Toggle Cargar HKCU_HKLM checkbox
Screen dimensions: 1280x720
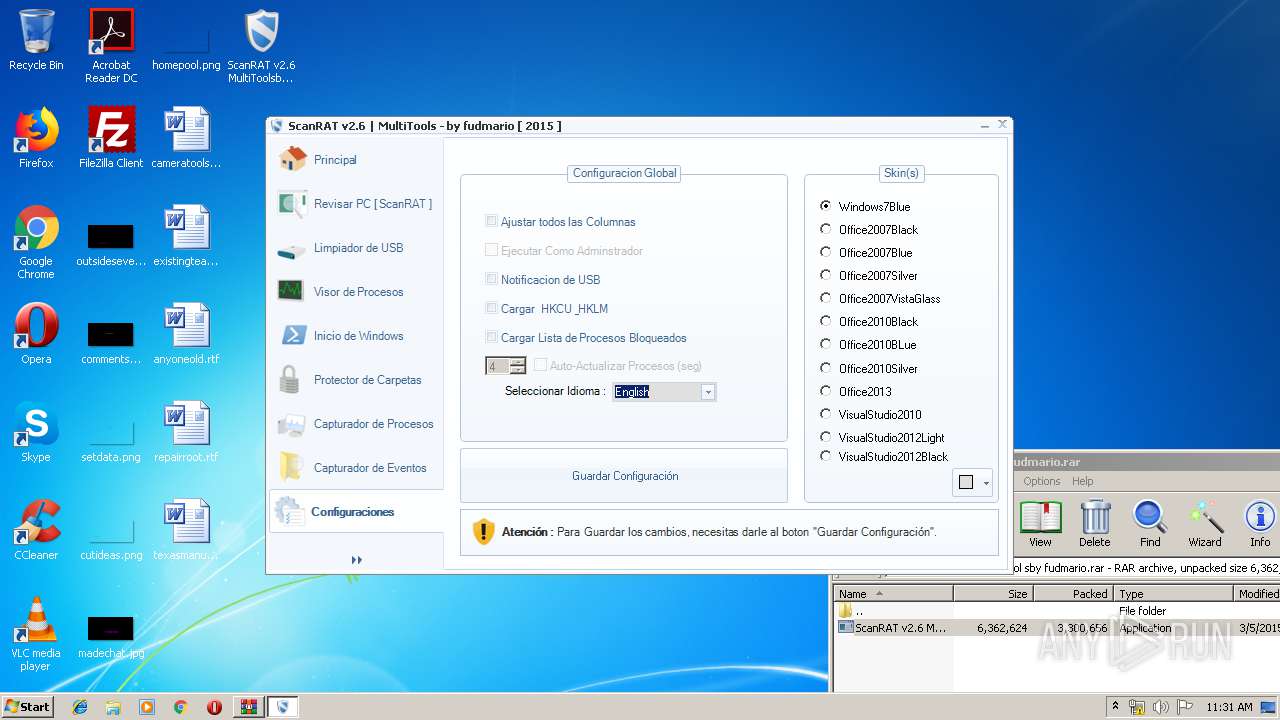(x=491, y=308)
